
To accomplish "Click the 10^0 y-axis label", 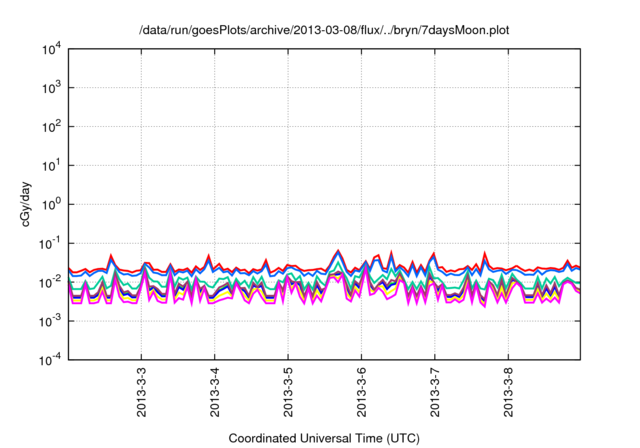I will point(51,204).
